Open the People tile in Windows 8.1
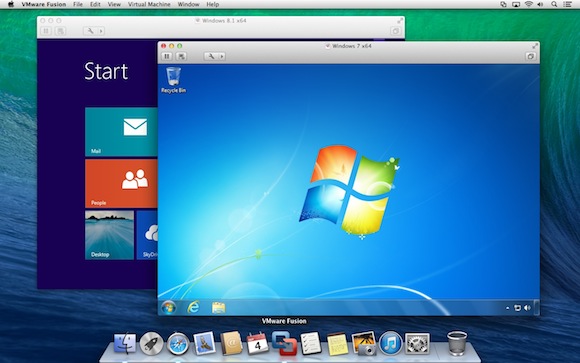 coord(121,184)
